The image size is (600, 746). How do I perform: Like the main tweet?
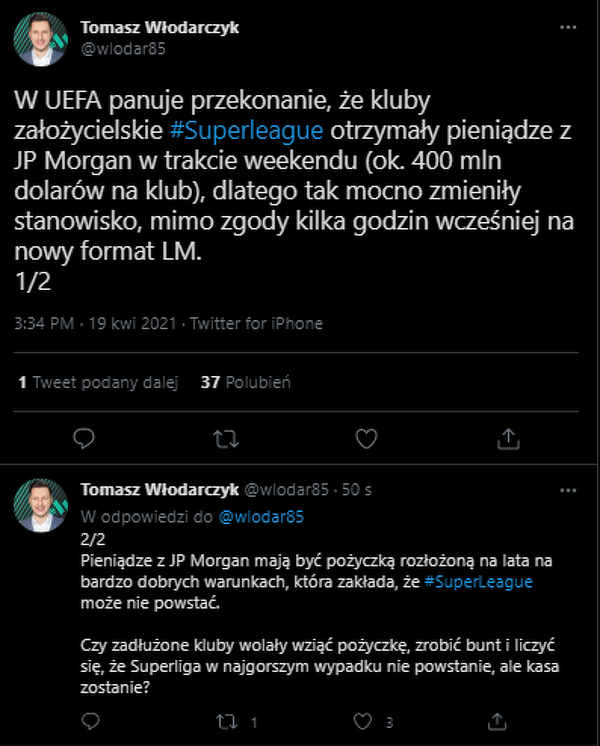pyautogui.click(x=368, y=438)
